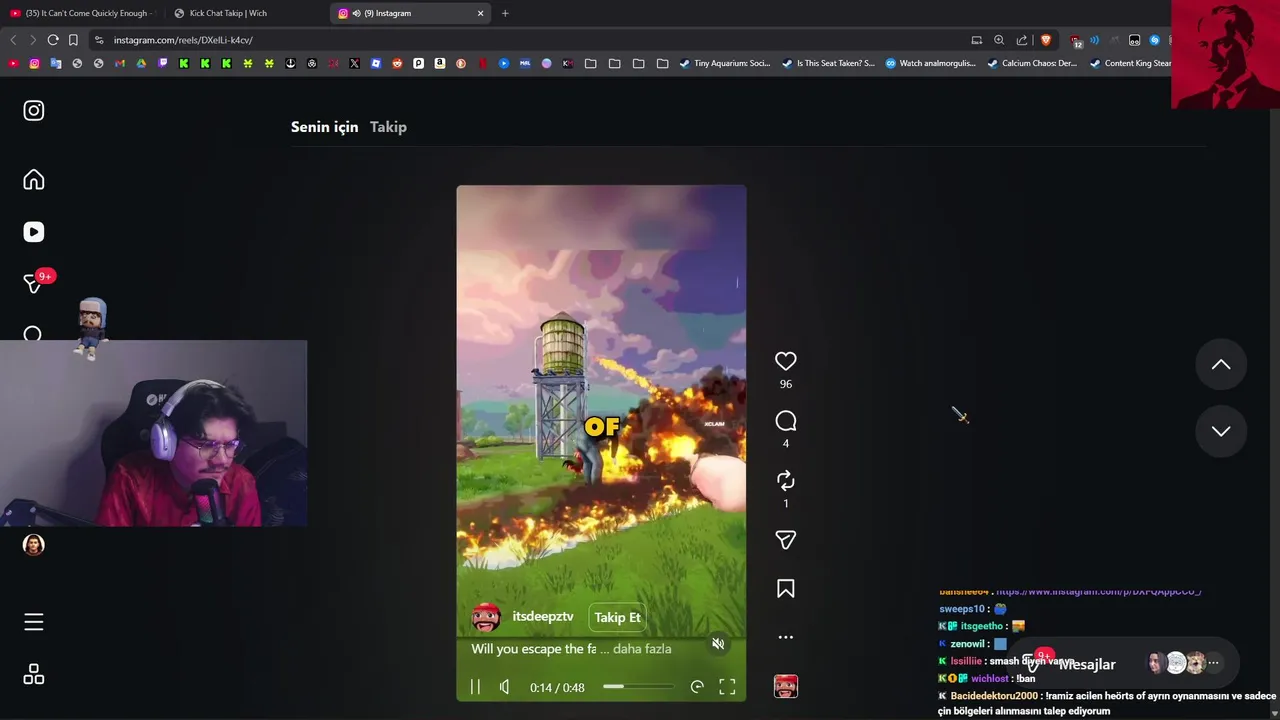1280x720 pixels.
Task: Enter fullscreen for the reel video
Action: (x=727, y=687)
